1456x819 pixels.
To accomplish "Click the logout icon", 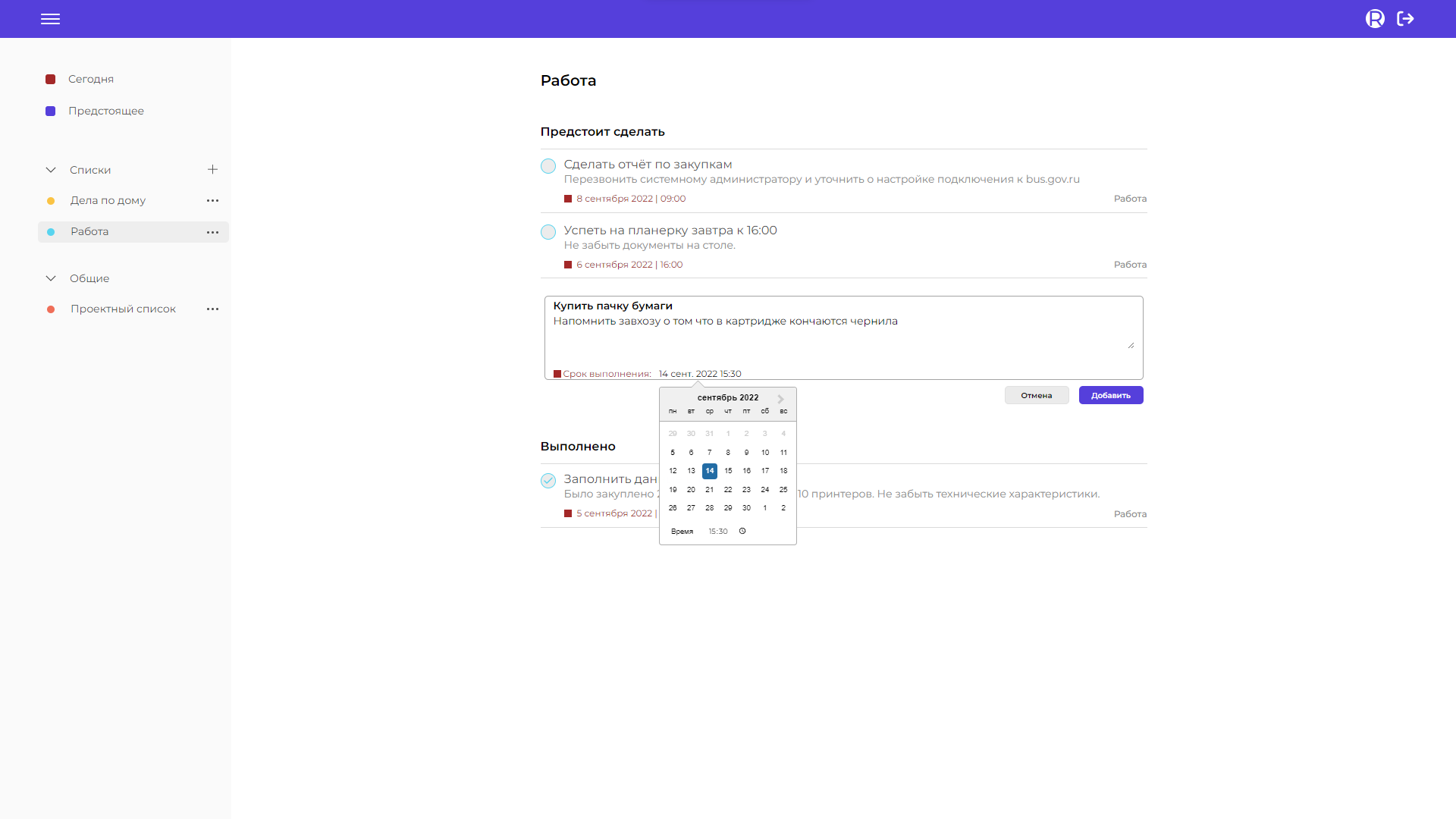I will pyautogui.click(x=1405, y=19).
